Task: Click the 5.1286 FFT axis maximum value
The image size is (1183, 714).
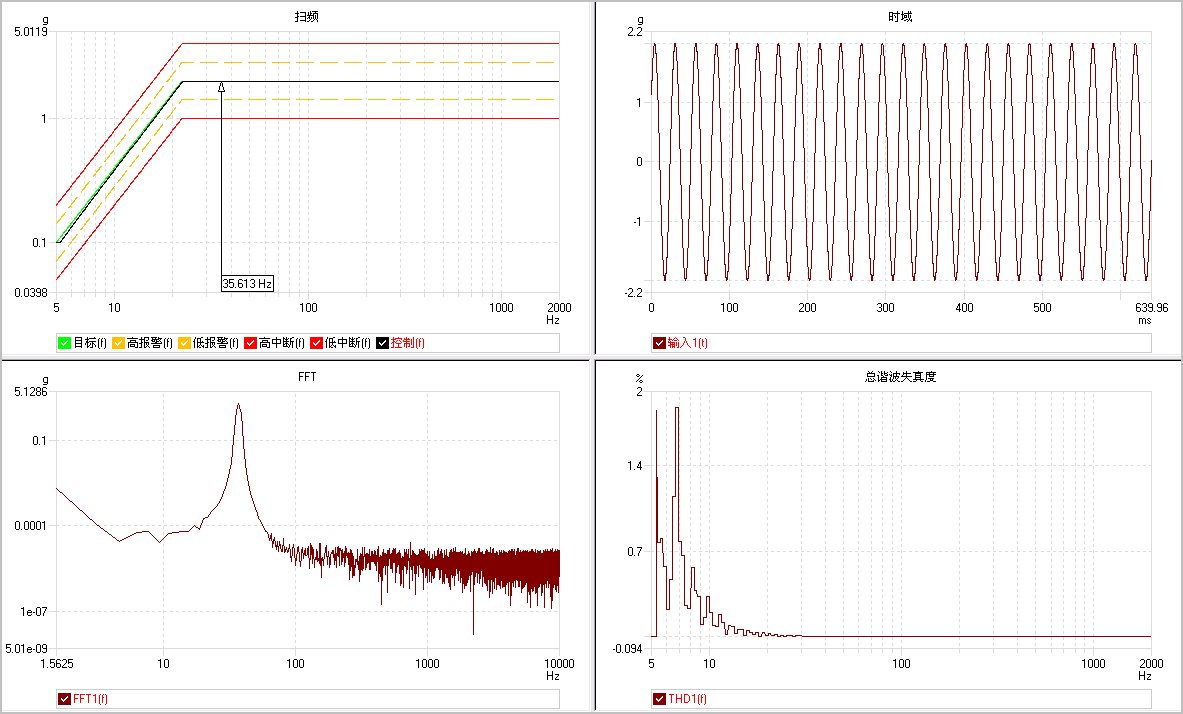Action: pyautogui.click(x=30, y=392)
